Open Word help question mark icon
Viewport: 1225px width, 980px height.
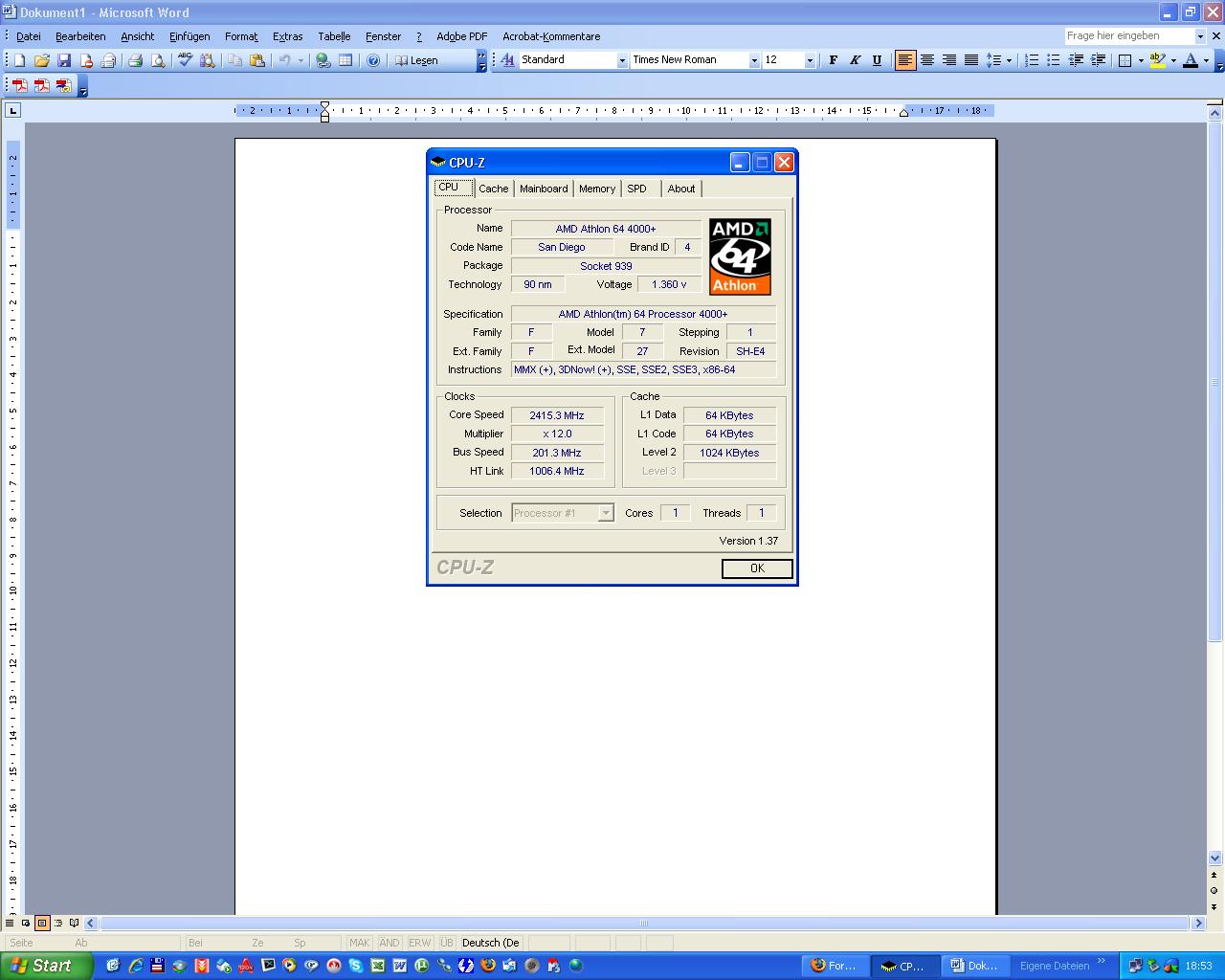click(373, 60)
